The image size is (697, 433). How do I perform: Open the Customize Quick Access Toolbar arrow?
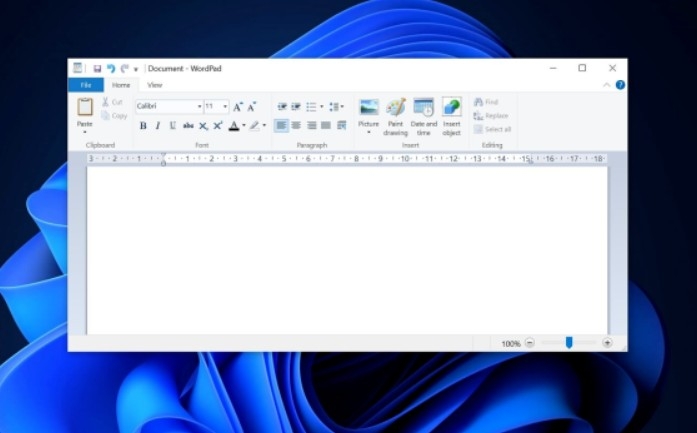pyautogui.click(x=136, y=69)
